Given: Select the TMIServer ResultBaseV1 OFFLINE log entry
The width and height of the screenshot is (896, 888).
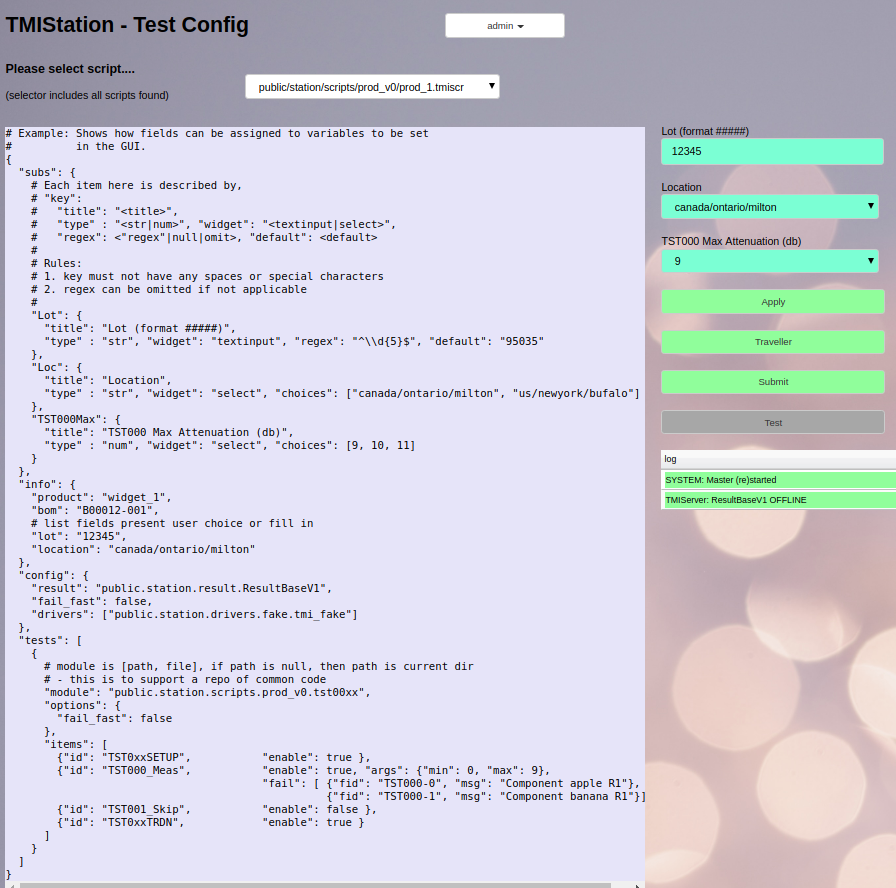Looking at the screenshot, I should (779, 500).
